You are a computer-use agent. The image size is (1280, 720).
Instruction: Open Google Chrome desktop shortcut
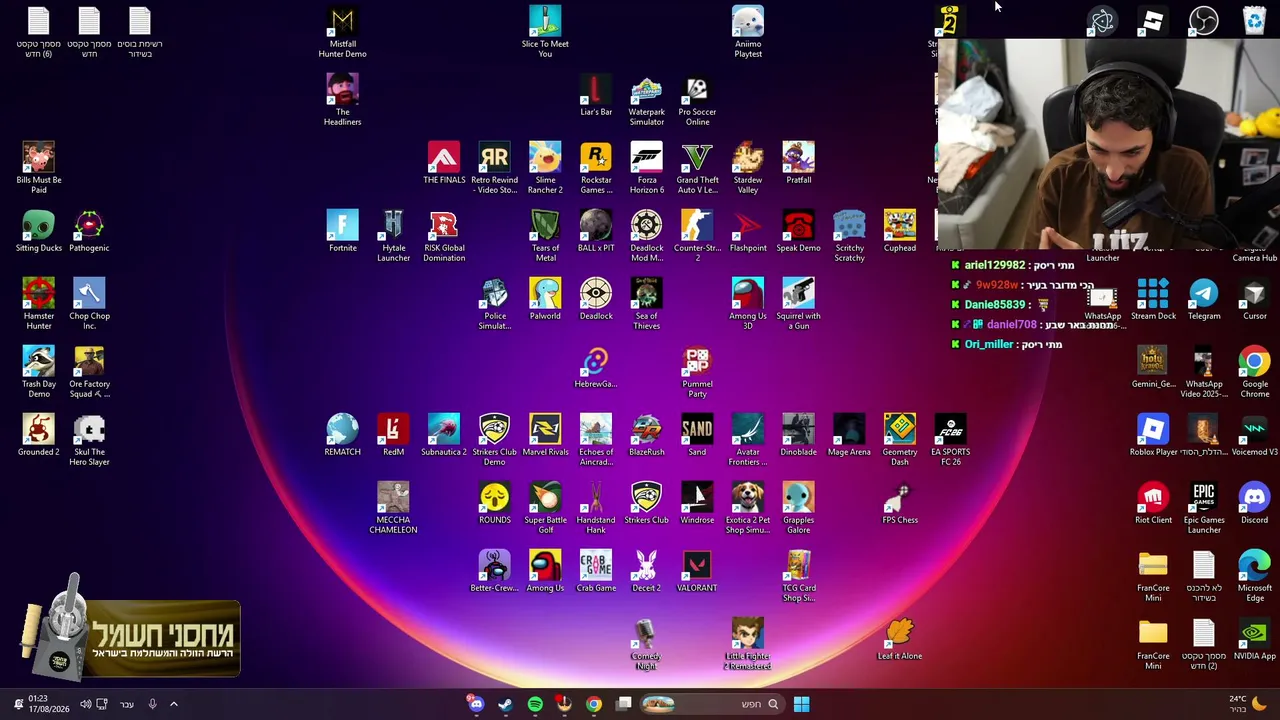(x=1254, y=373)
